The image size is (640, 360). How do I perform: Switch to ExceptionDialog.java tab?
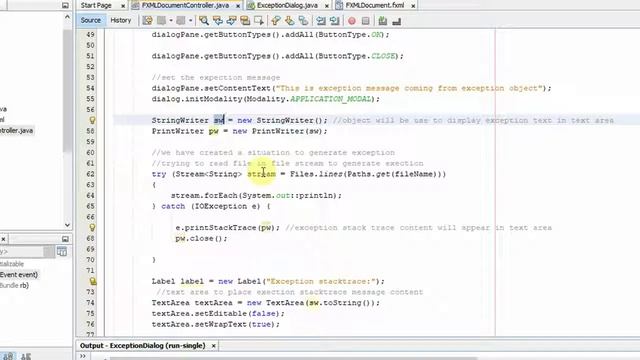(x=287, y=5)
